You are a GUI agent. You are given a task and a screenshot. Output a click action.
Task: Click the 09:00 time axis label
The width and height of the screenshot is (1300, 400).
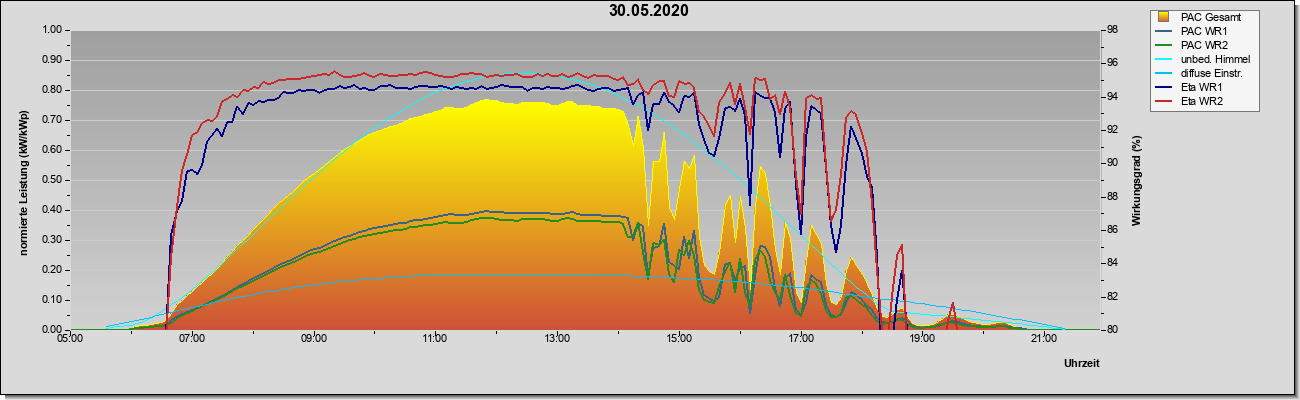coord(313,341)
